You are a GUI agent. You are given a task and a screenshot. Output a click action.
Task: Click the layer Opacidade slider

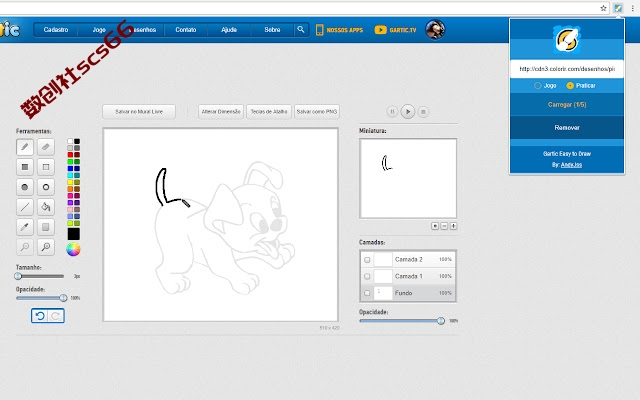[x=402, y=321]
